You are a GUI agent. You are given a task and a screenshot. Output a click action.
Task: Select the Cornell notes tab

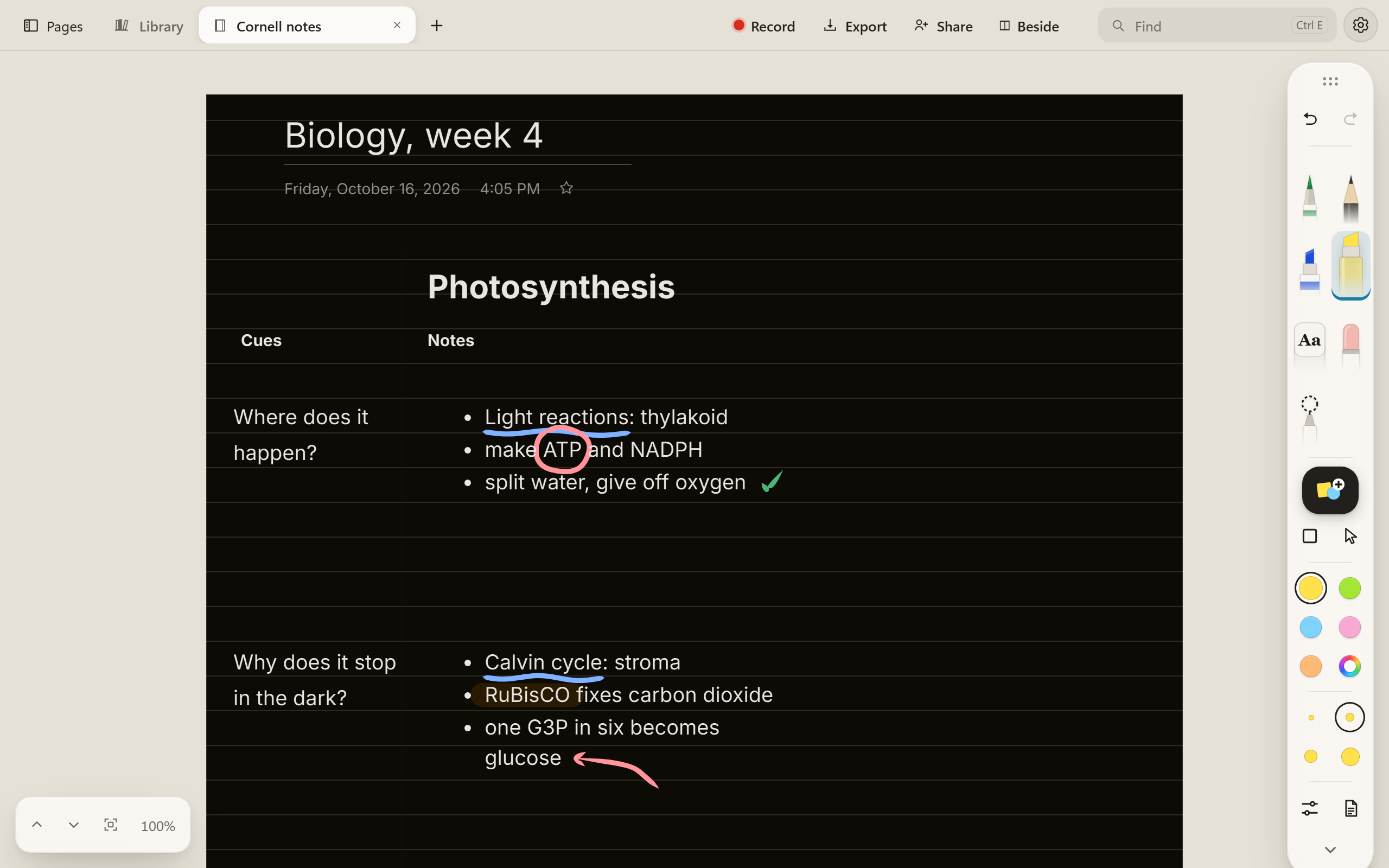pyautogui.click(x=307, y=25)
